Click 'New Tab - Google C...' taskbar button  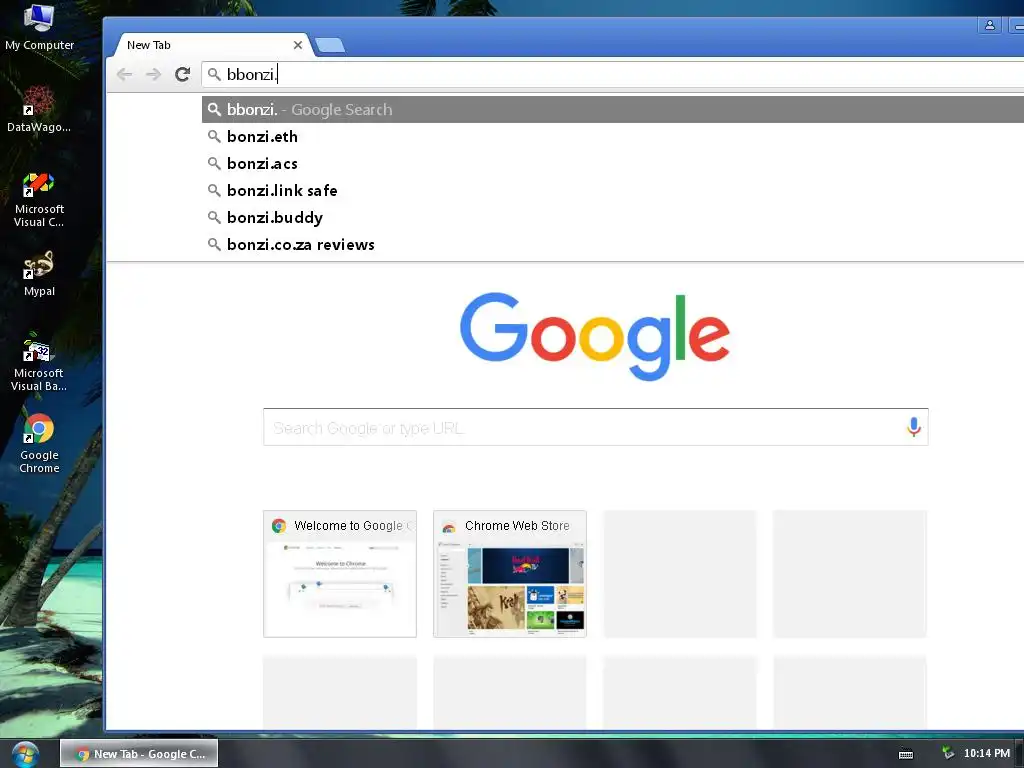(139, 754)
